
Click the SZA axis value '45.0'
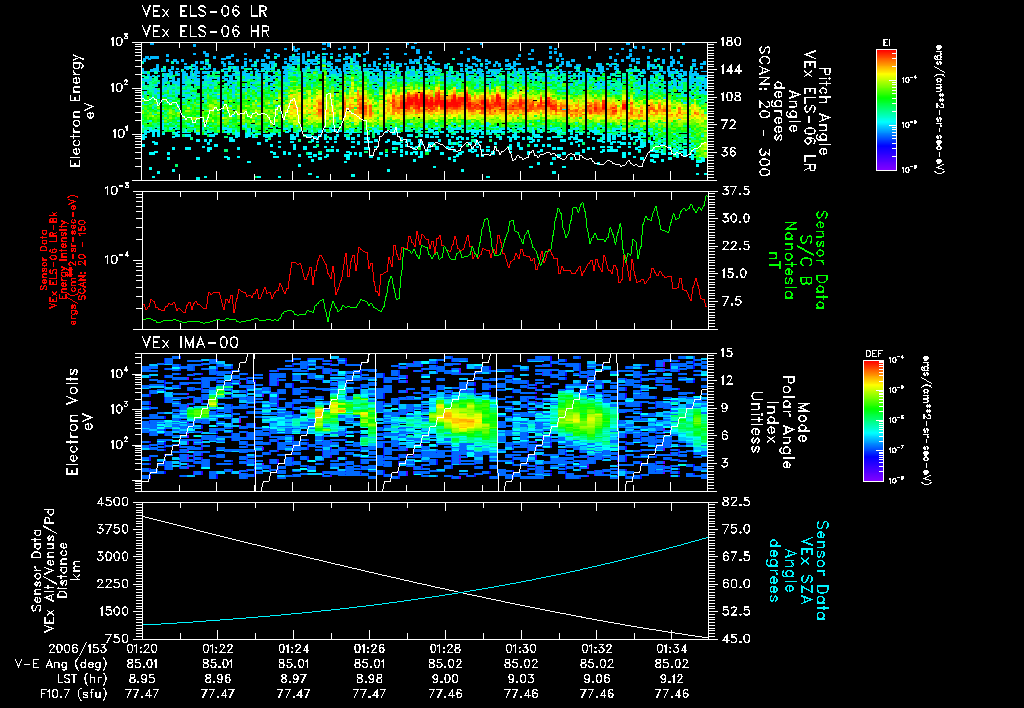coord(737,639)
